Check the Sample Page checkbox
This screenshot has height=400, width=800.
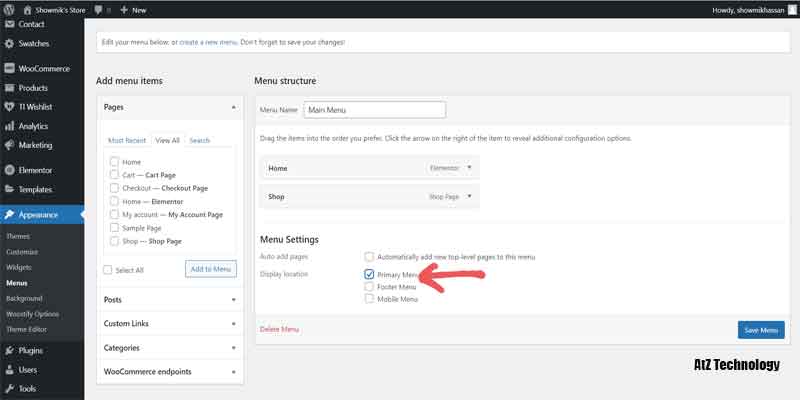(x=114, y=228)
